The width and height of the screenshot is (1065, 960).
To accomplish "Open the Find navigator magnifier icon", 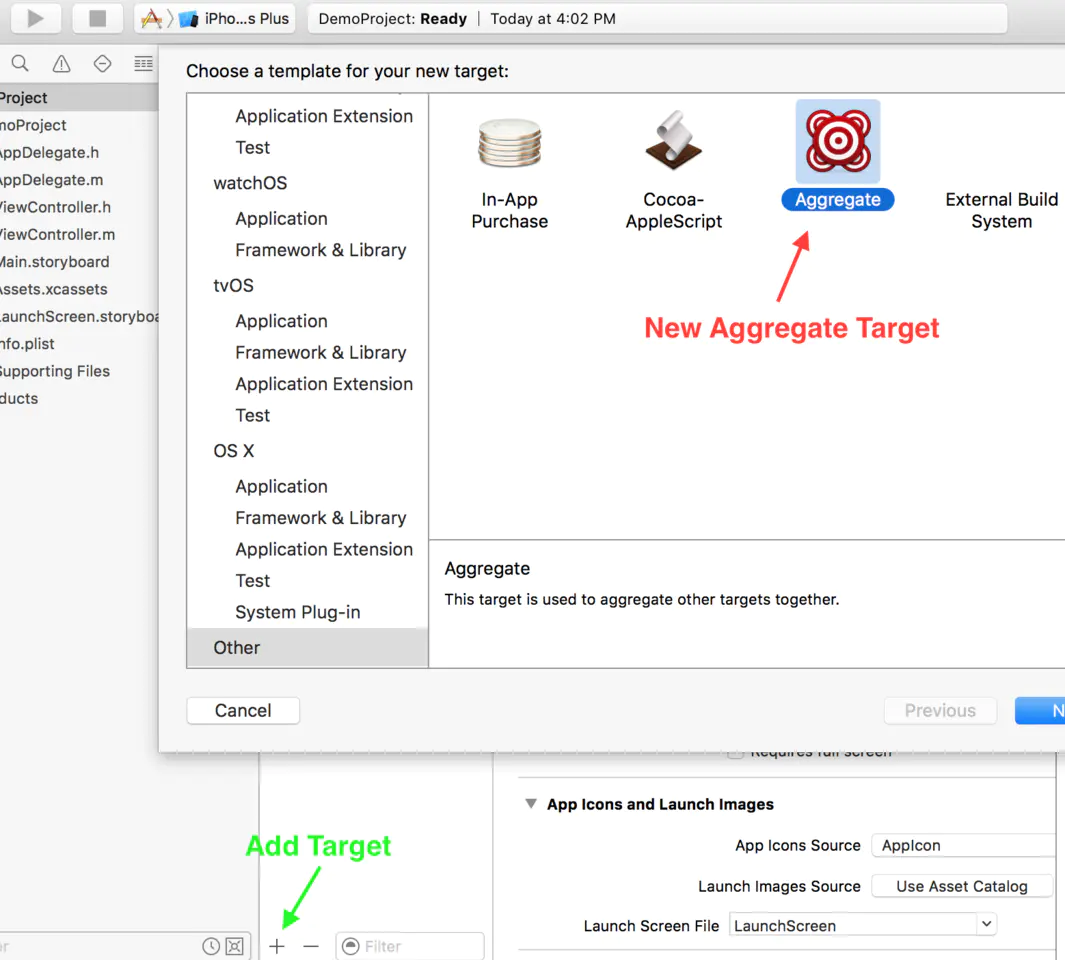I will [x=20, y=64].
